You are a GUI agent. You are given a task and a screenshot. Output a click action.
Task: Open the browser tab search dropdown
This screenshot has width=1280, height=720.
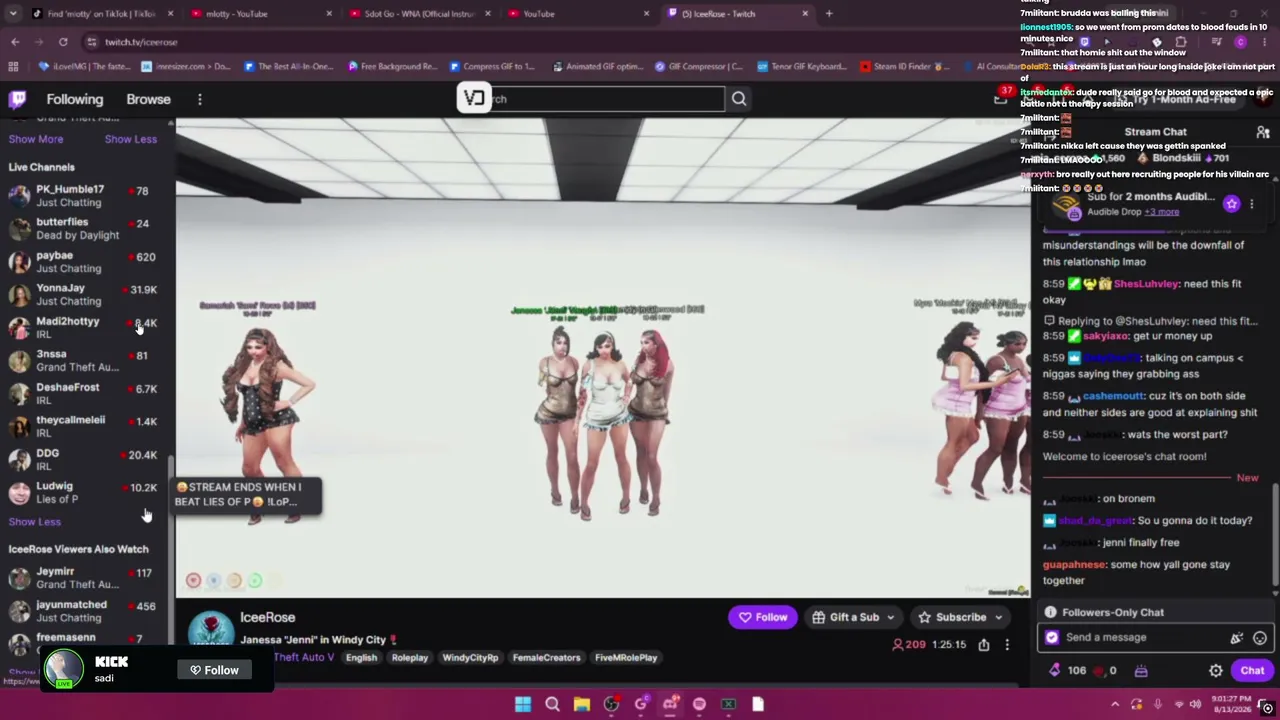14,13
